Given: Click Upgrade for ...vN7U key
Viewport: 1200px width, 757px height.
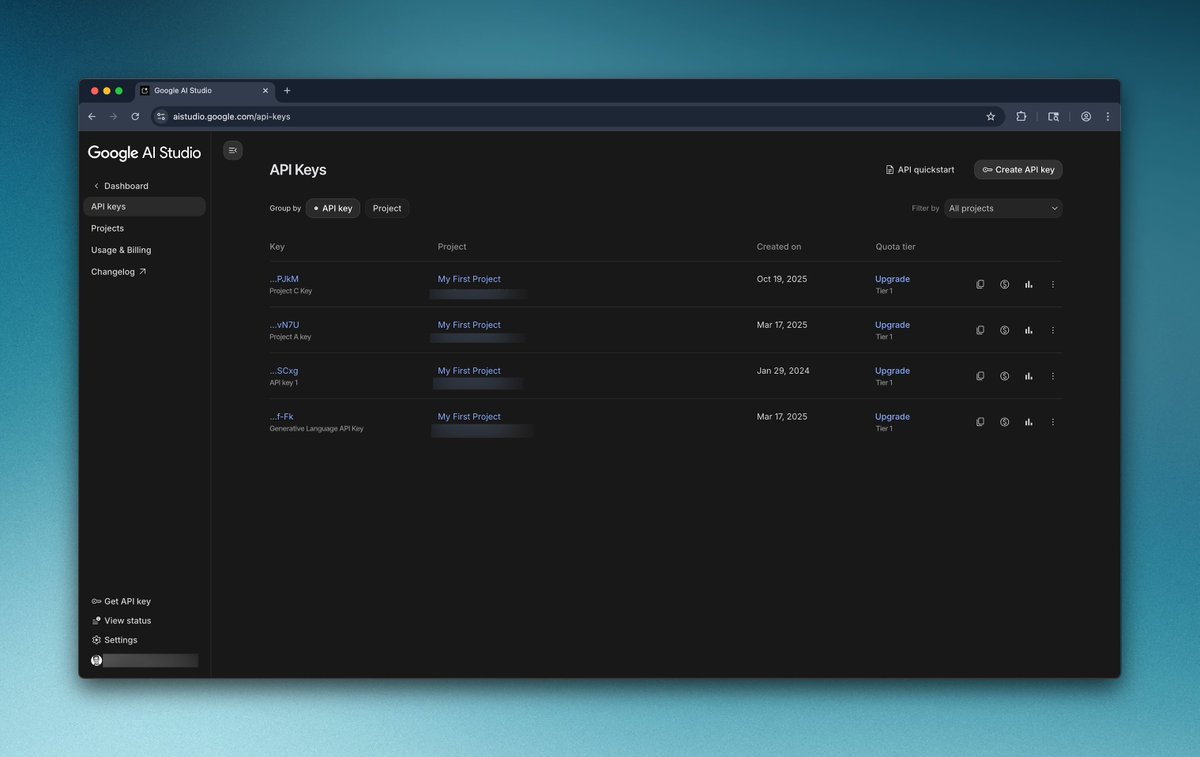Looking at the screenshot, I should 892,325.
